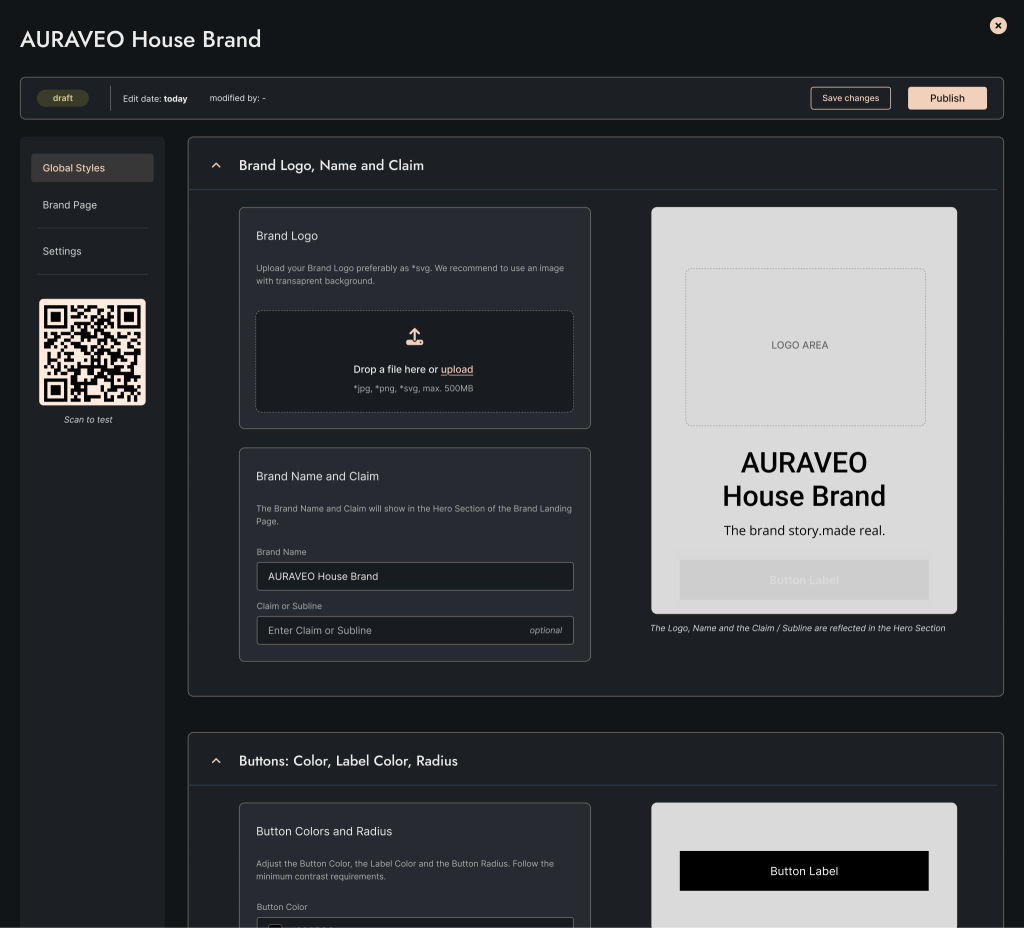Click the upload link in drop zone
This screenshot has width=1024, height=928.
coord(457,370)
